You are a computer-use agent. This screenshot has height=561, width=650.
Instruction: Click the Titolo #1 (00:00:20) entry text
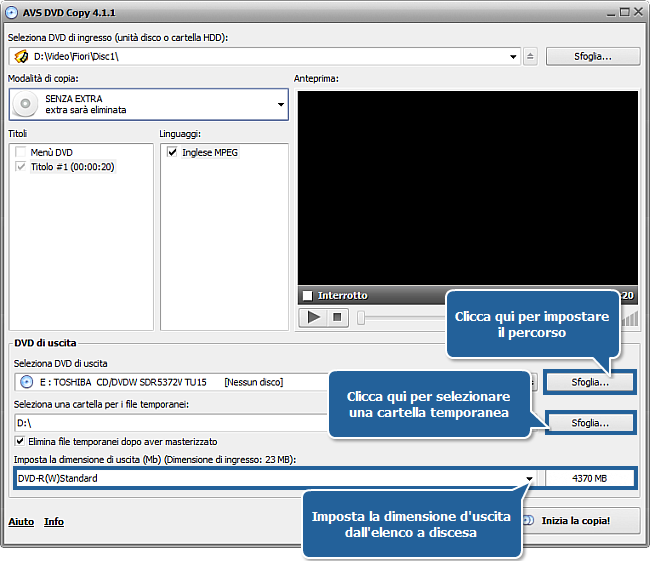(73, 167)
